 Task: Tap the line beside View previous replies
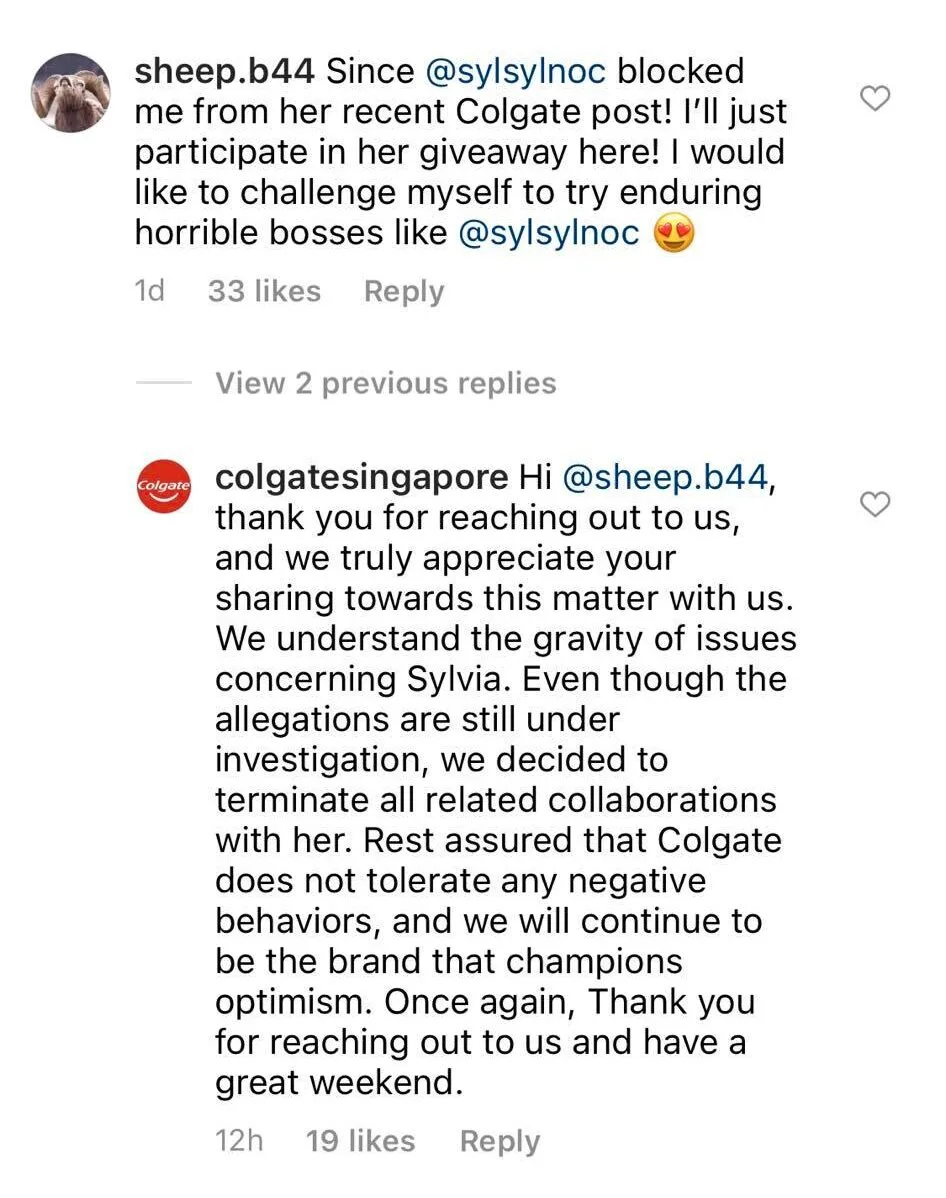coord(163,383)
